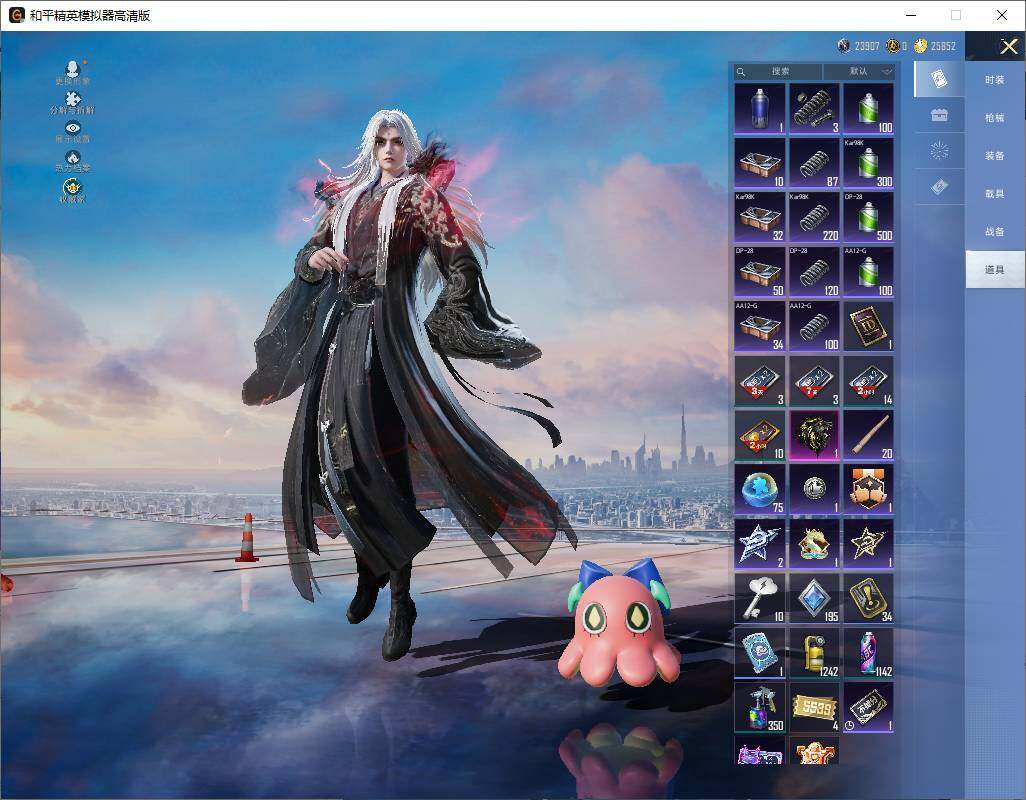The height and width of the screenshot is (800, 1026).
Task: Minimize the 和平精英模拟器高清版 window
Action: click(x=911, y=15)
